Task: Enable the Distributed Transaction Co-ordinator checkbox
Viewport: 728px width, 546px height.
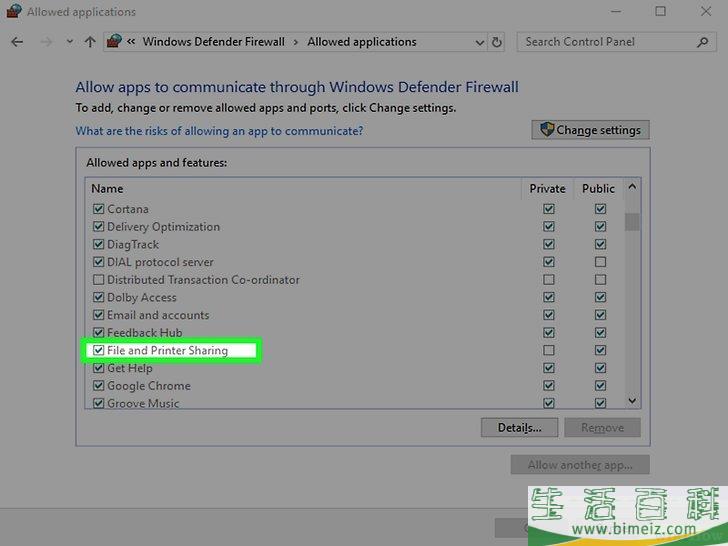Action: tap(98, 280)
